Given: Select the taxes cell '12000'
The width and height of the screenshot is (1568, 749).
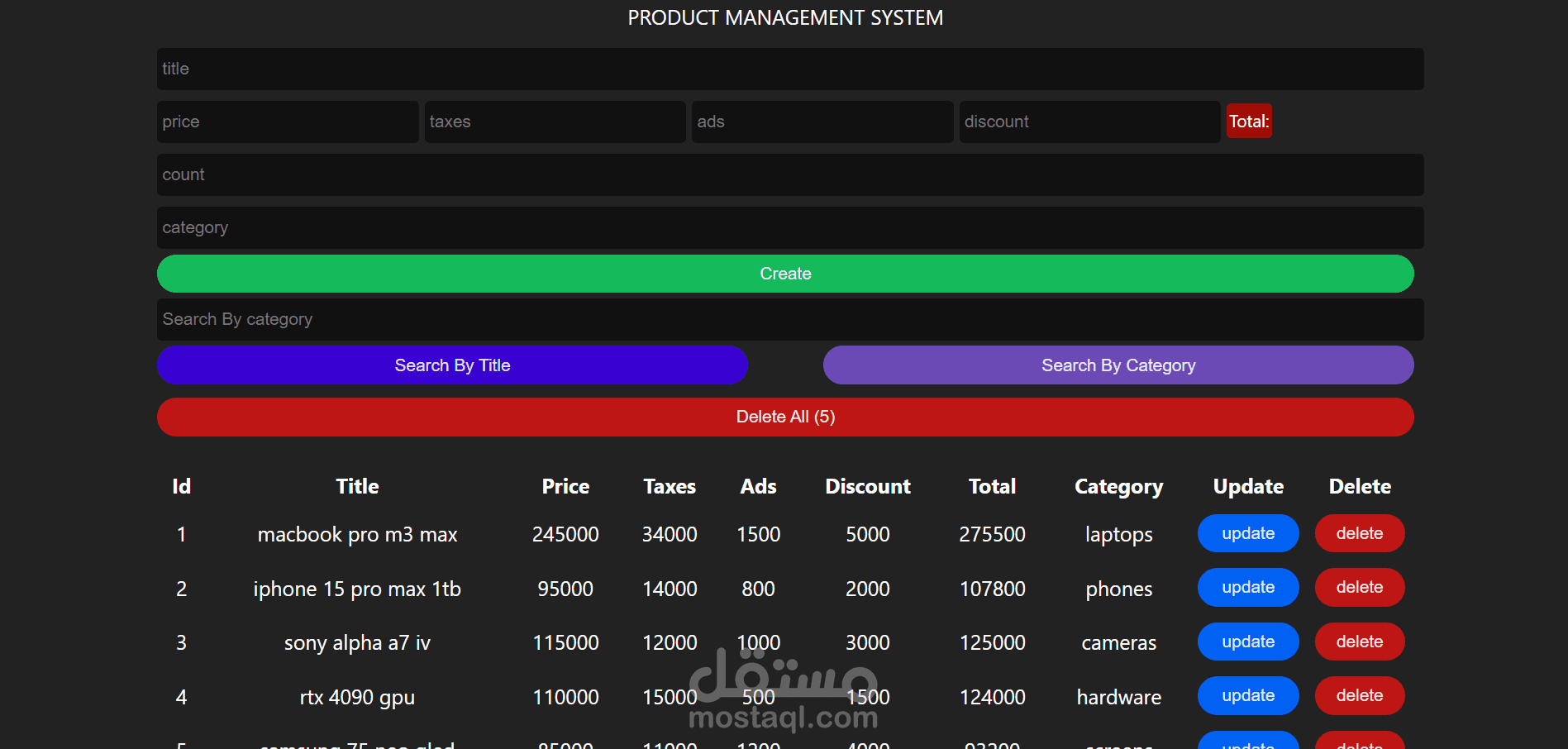Looking at the screenshot, I should pos(670,642).
